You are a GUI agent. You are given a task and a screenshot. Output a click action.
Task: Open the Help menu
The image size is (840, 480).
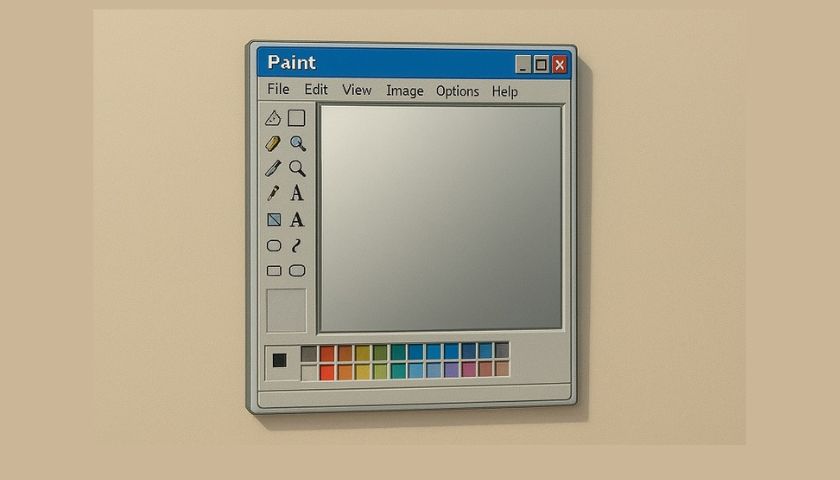pyautogui.click(x=505, y=92)
